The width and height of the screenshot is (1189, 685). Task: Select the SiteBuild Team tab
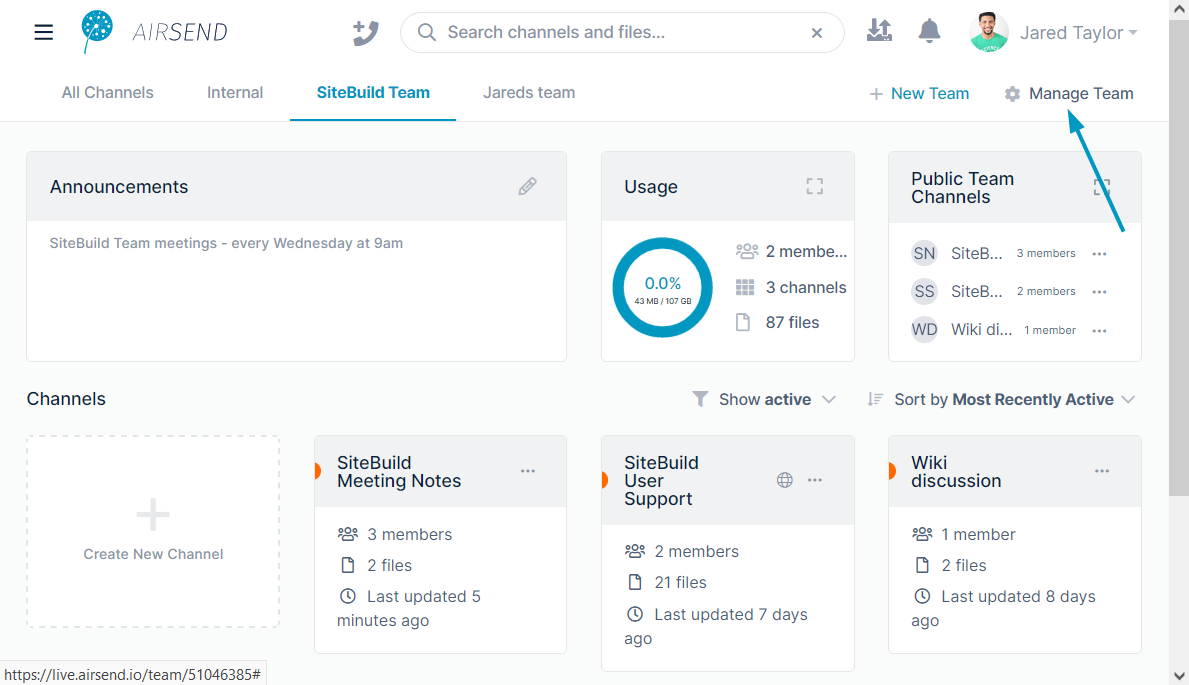click(373, 93)
